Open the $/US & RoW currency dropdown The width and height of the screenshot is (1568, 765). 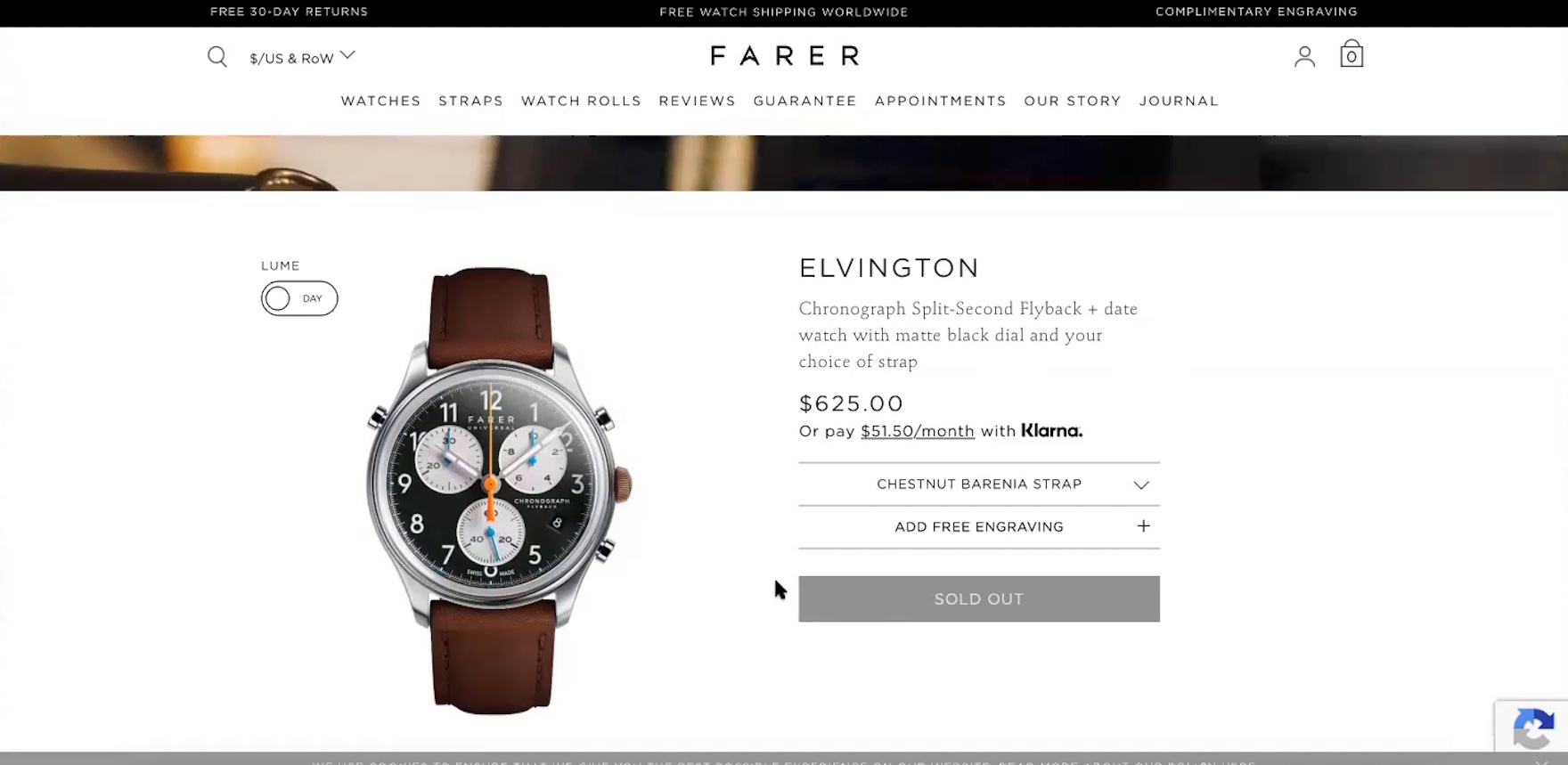[302, 58]
